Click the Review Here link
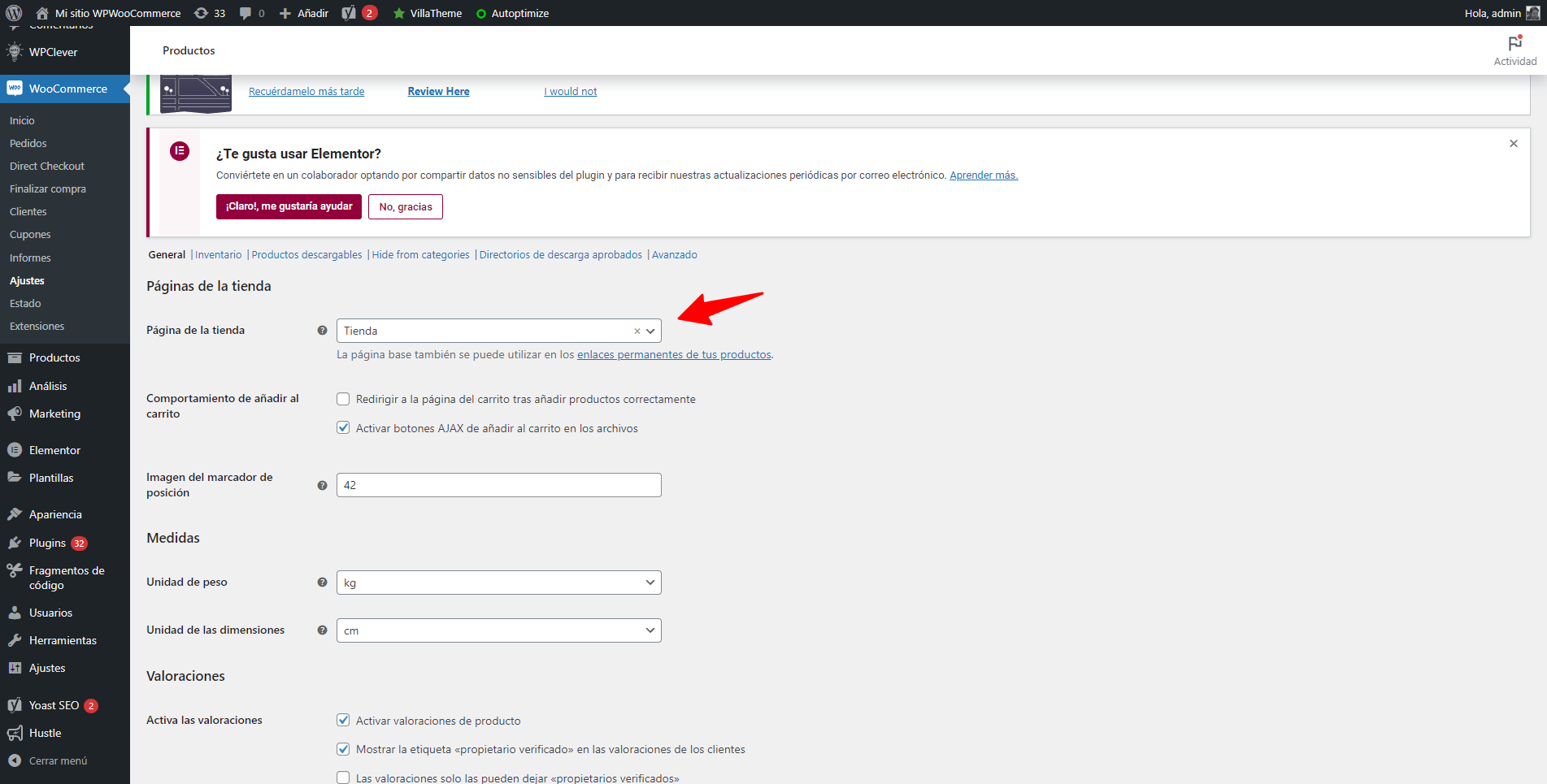 438,92
